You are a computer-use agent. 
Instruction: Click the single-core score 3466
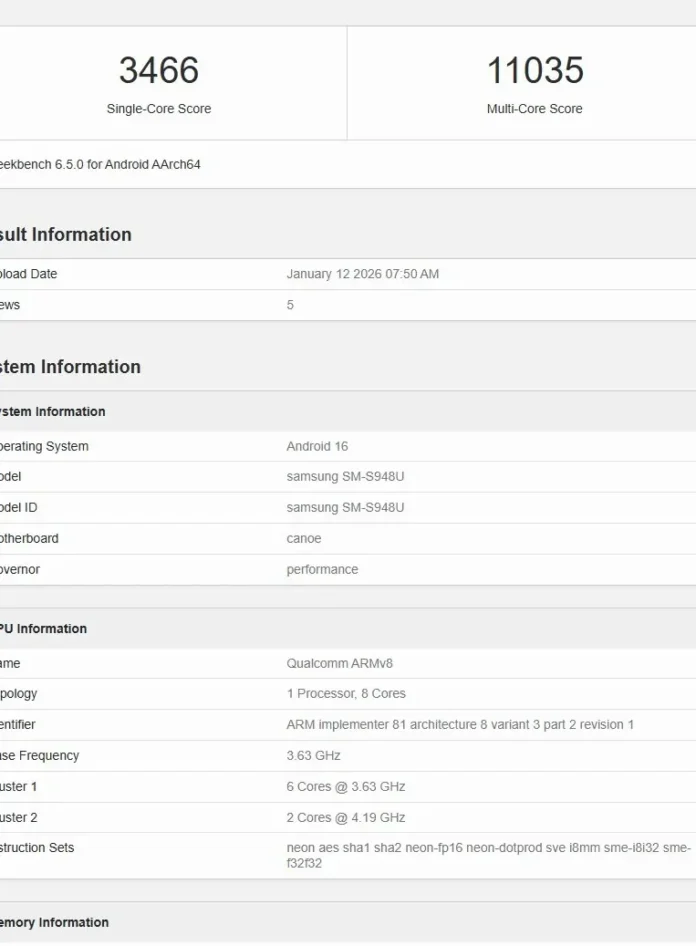coord(159,70)
